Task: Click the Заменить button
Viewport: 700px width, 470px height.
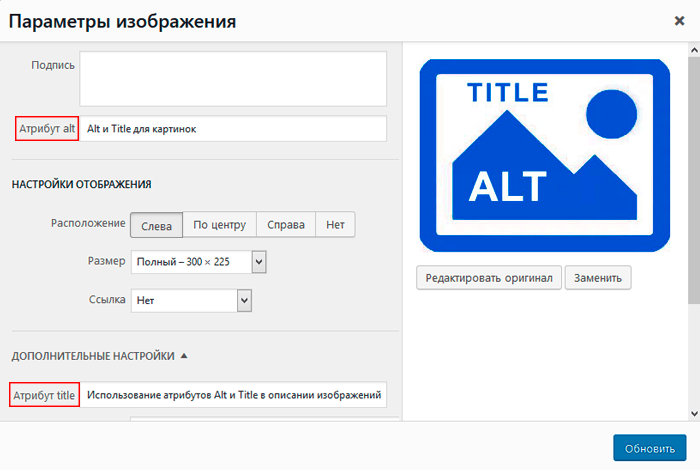Action: coord(598,278)
